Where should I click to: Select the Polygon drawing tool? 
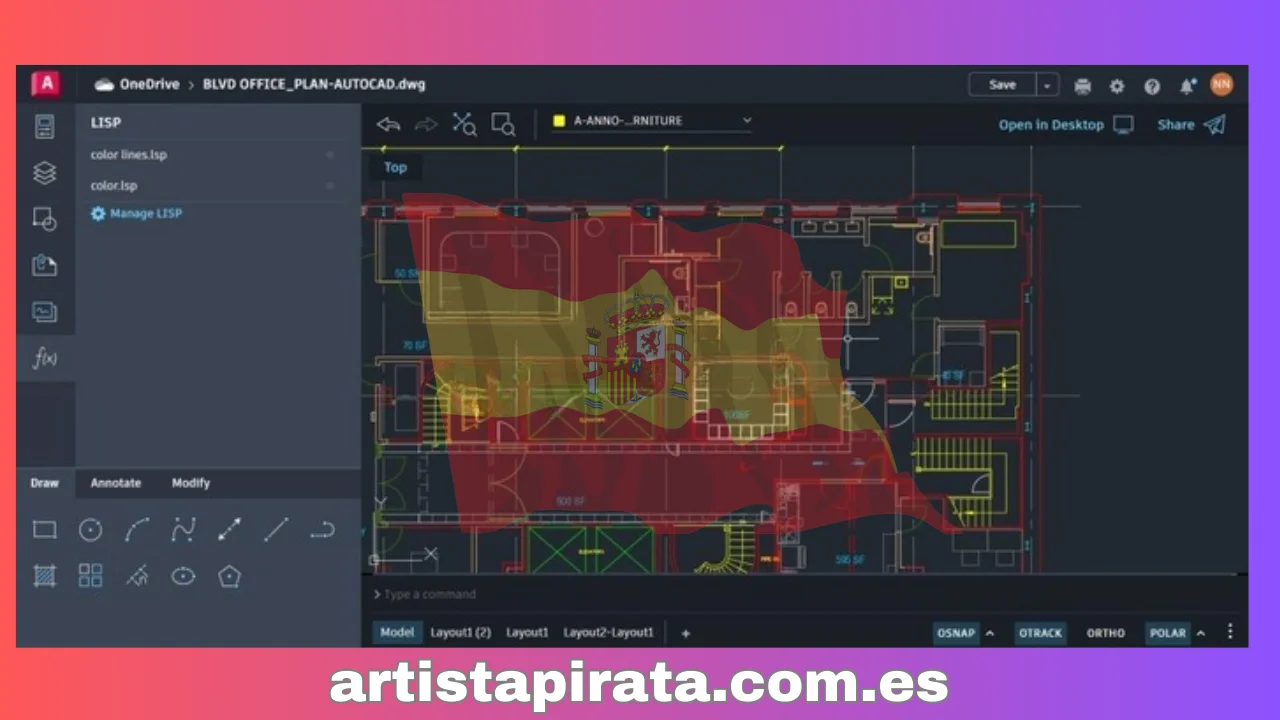click(x=229, y=576)
